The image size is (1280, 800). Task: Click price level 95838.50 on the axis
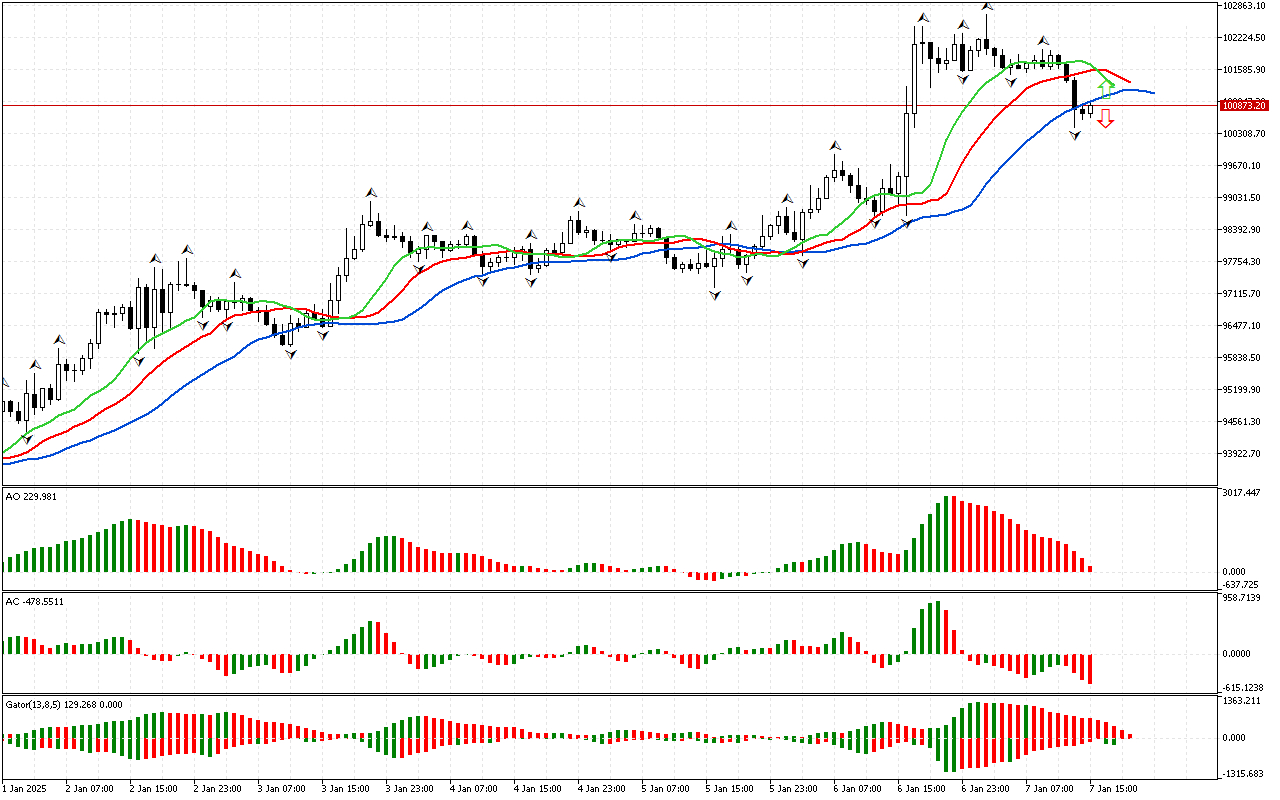[1243, 358]
